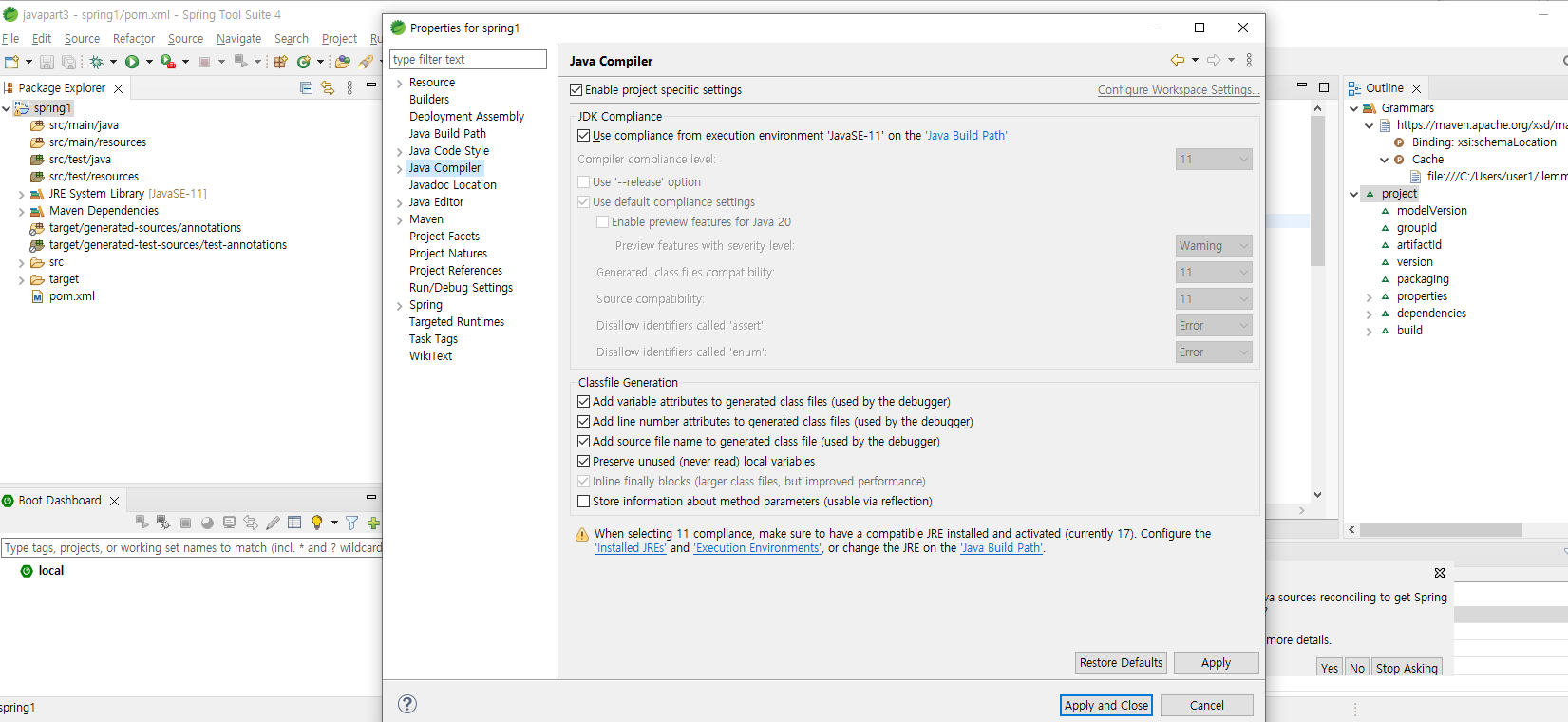Open Compiler compliance level dropdown
This screenshot has width=1568, height=722.
(1214, 160)
